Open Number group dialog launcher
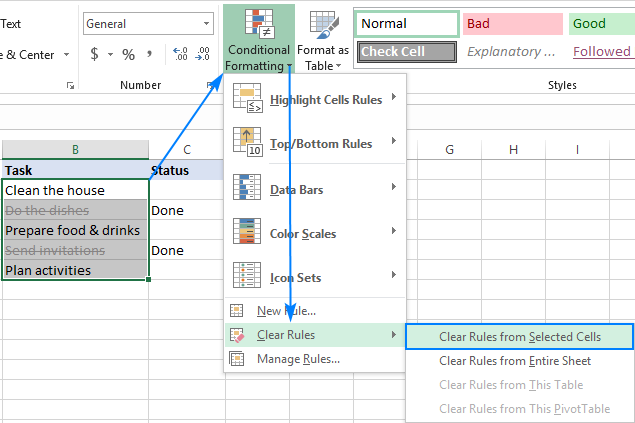Image resolution: width=635 pixels, height=423 pixels. (x=209, y=86)
